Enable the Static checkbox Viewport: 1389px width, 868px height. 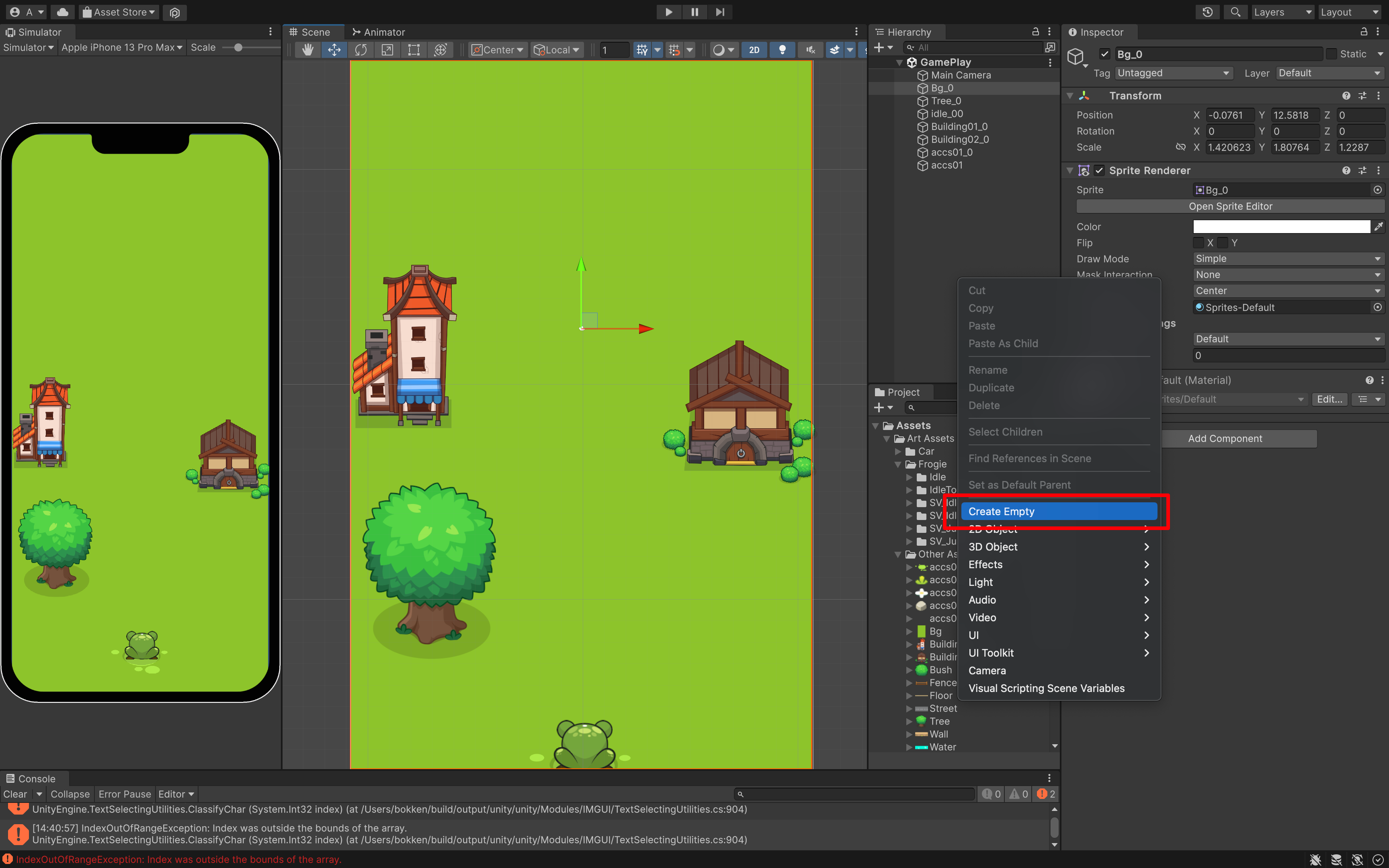(x=1332, y=54)
